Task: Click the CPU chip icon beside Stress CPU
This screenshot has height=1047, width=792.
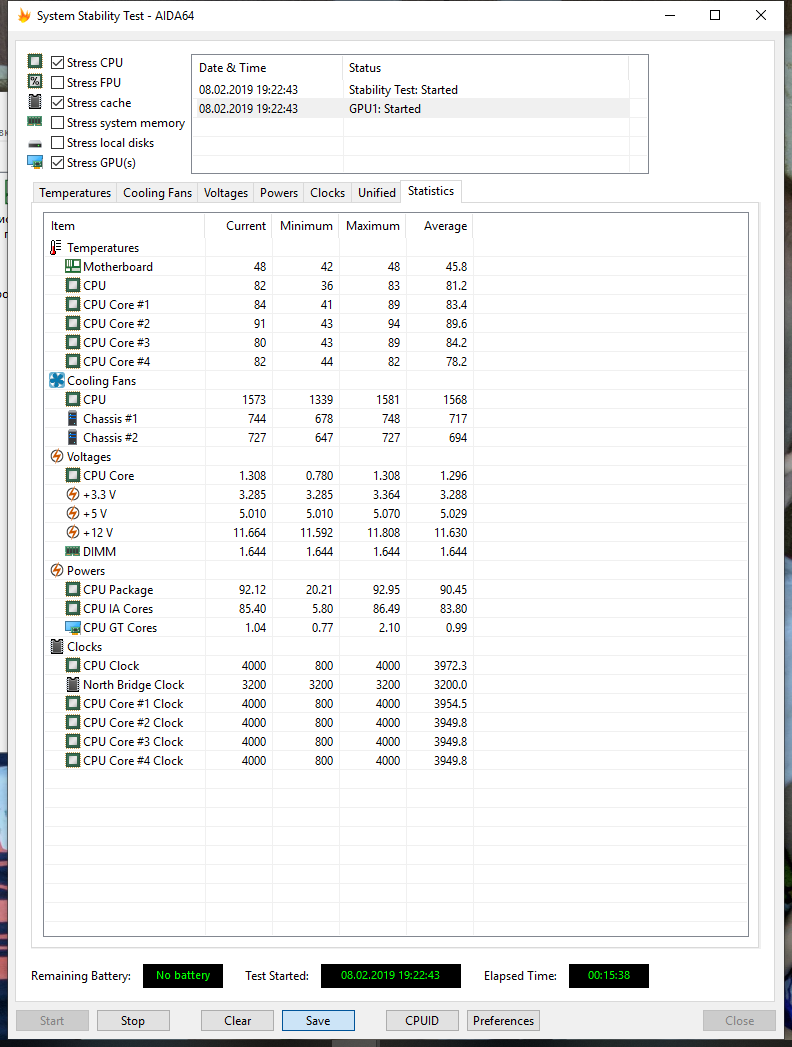Action: coord(35,61)
